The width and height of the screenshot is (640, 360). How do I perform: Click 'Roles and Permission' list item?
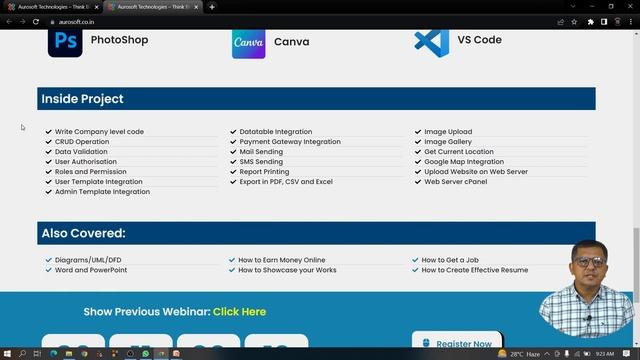91,172
